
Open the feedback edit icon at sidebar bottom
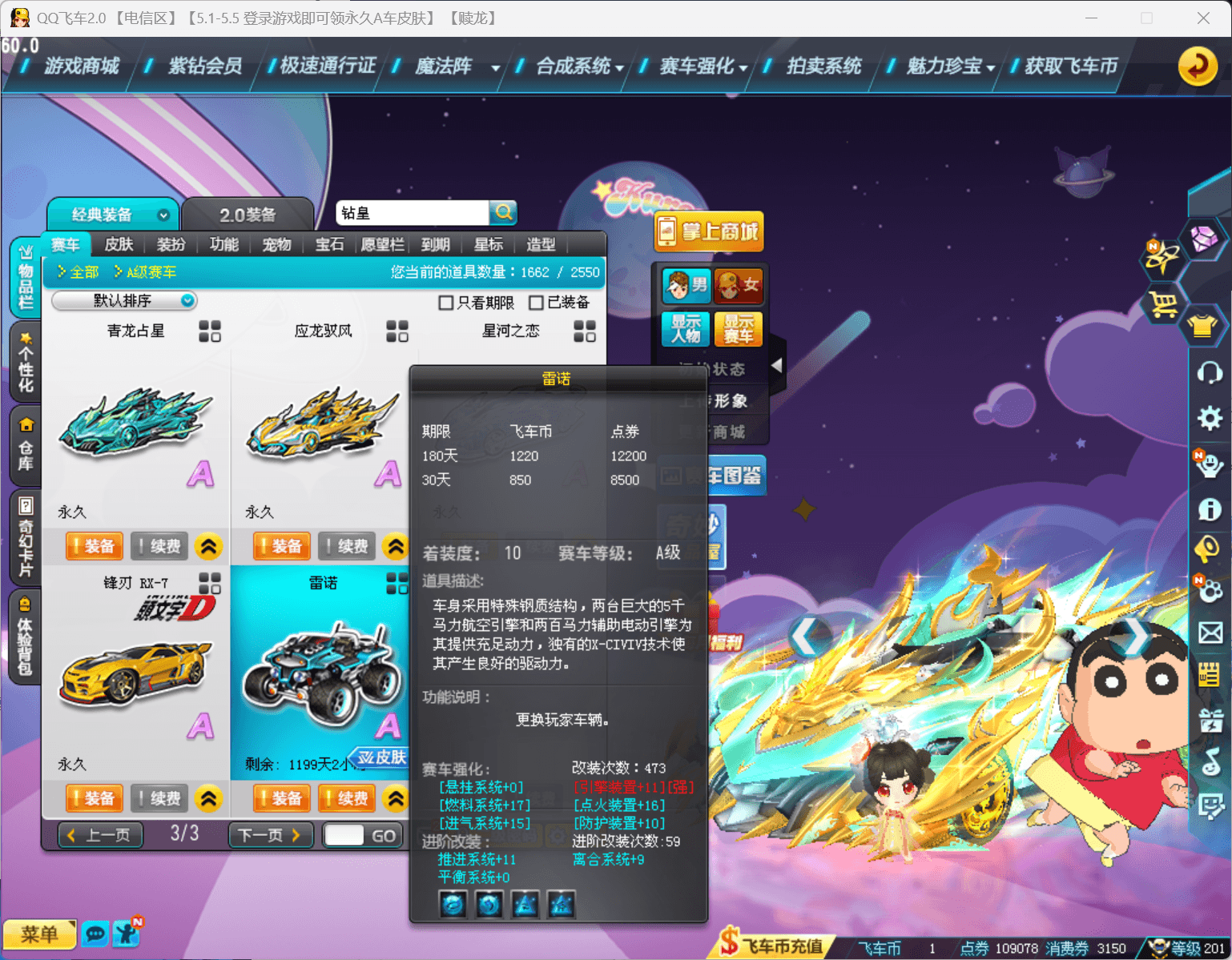tap(1210, 806)
